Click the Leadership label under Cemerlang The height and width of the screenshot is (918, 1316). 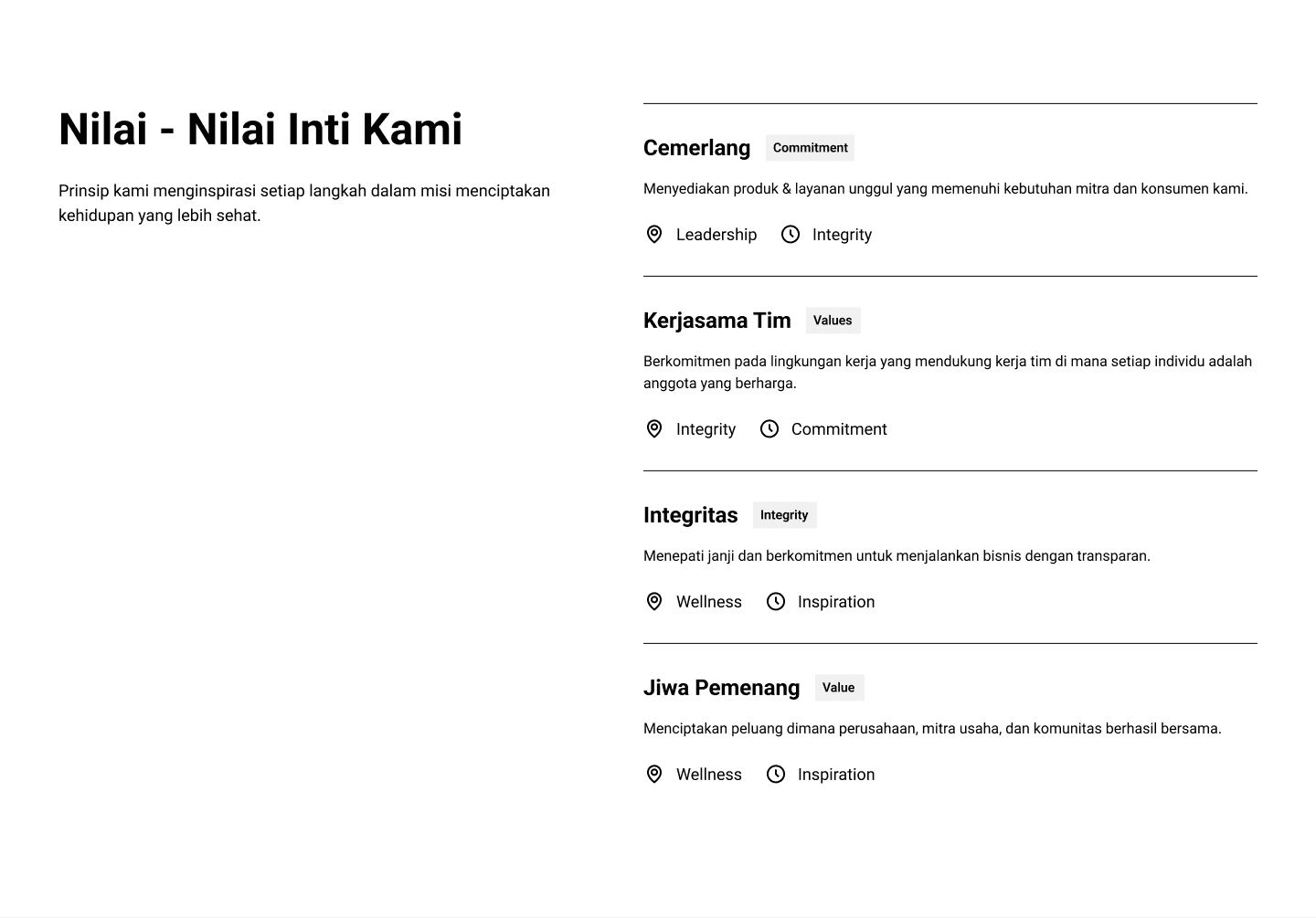(716, 235)
